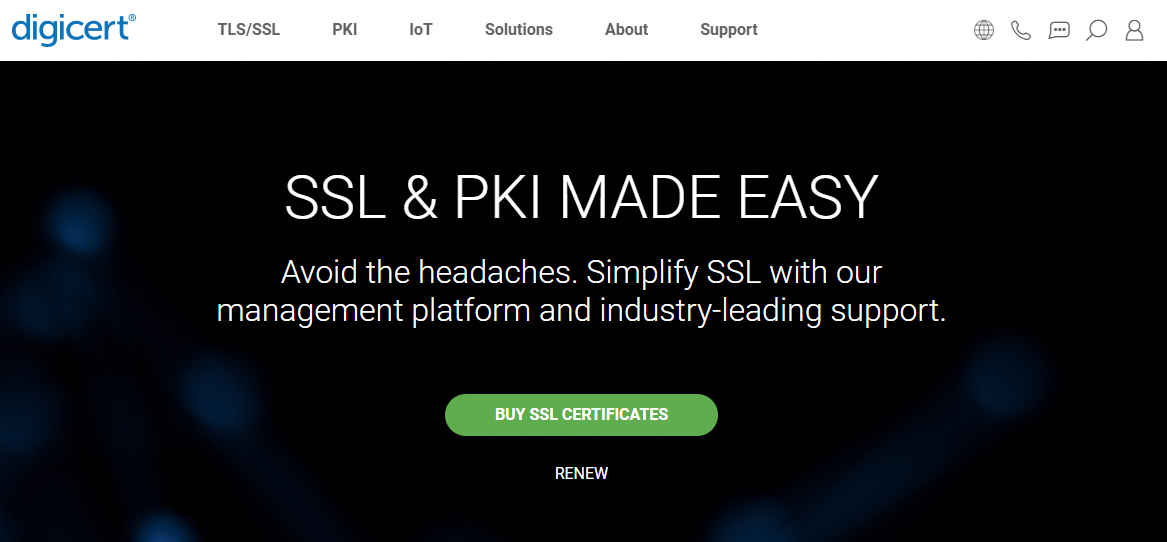Click the SSL & PKI Made Easy headline

pos(581,197)
